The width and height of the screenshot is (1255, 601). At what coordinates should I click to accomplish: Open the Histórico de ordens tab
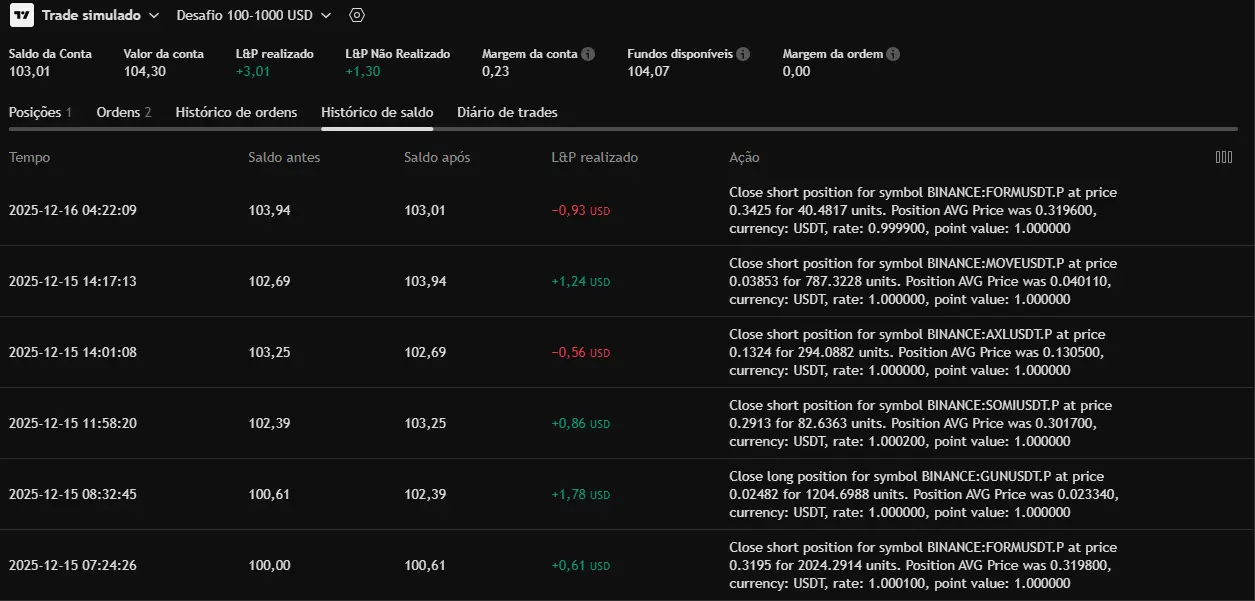tap(236, 112)
